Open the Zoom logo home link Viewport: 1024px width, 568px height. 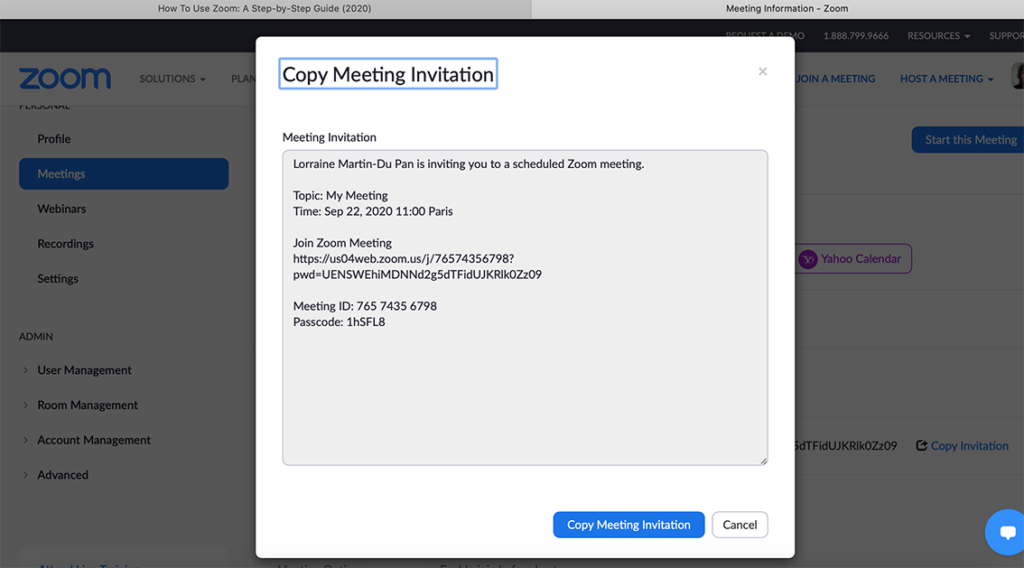[x=65, y=78]
